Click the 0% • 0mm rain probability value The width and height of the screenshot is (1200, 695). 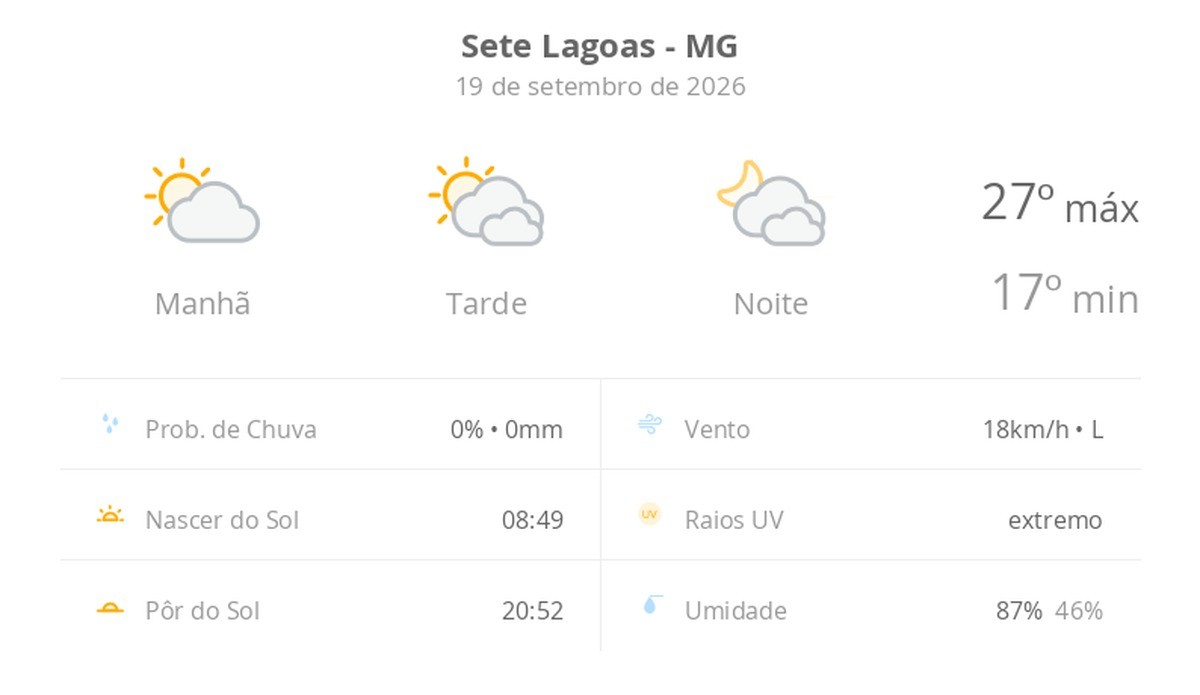coord(506,430)
